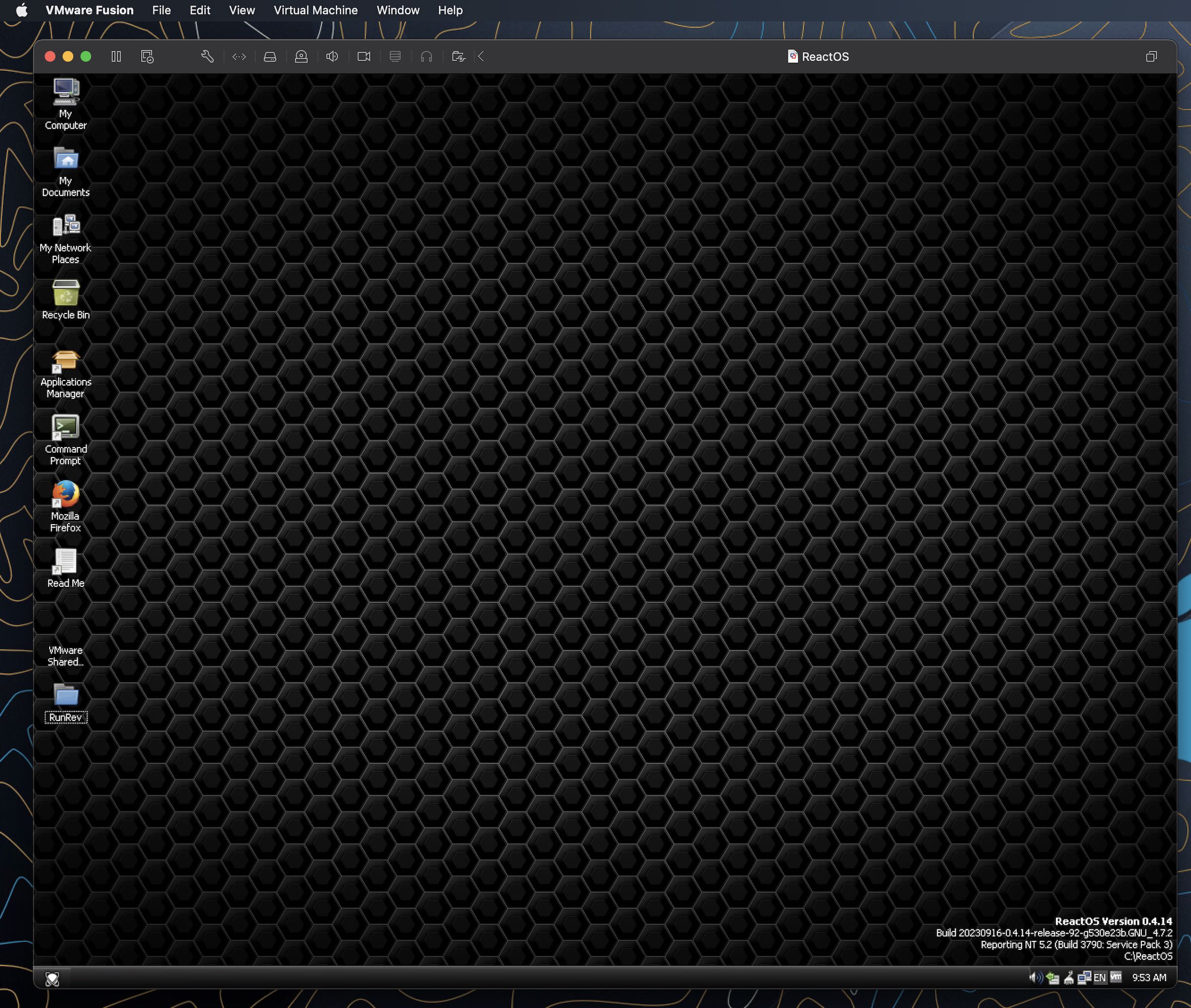Click the EN language indicator in taskbar
The width and height of the screenshot is (1191, 1008).
1098,978
